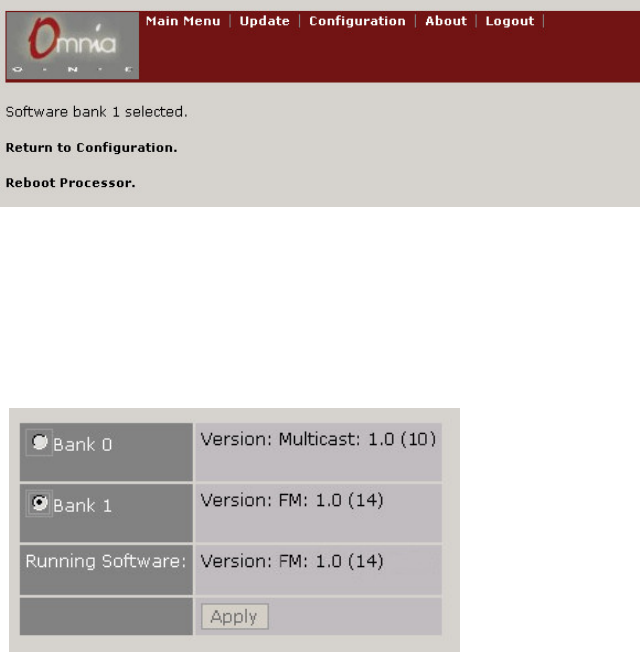Click the Bank 1 version FM 1.0 (14) cell
This screenshot has height=652, width=640.
coord(318,513)
